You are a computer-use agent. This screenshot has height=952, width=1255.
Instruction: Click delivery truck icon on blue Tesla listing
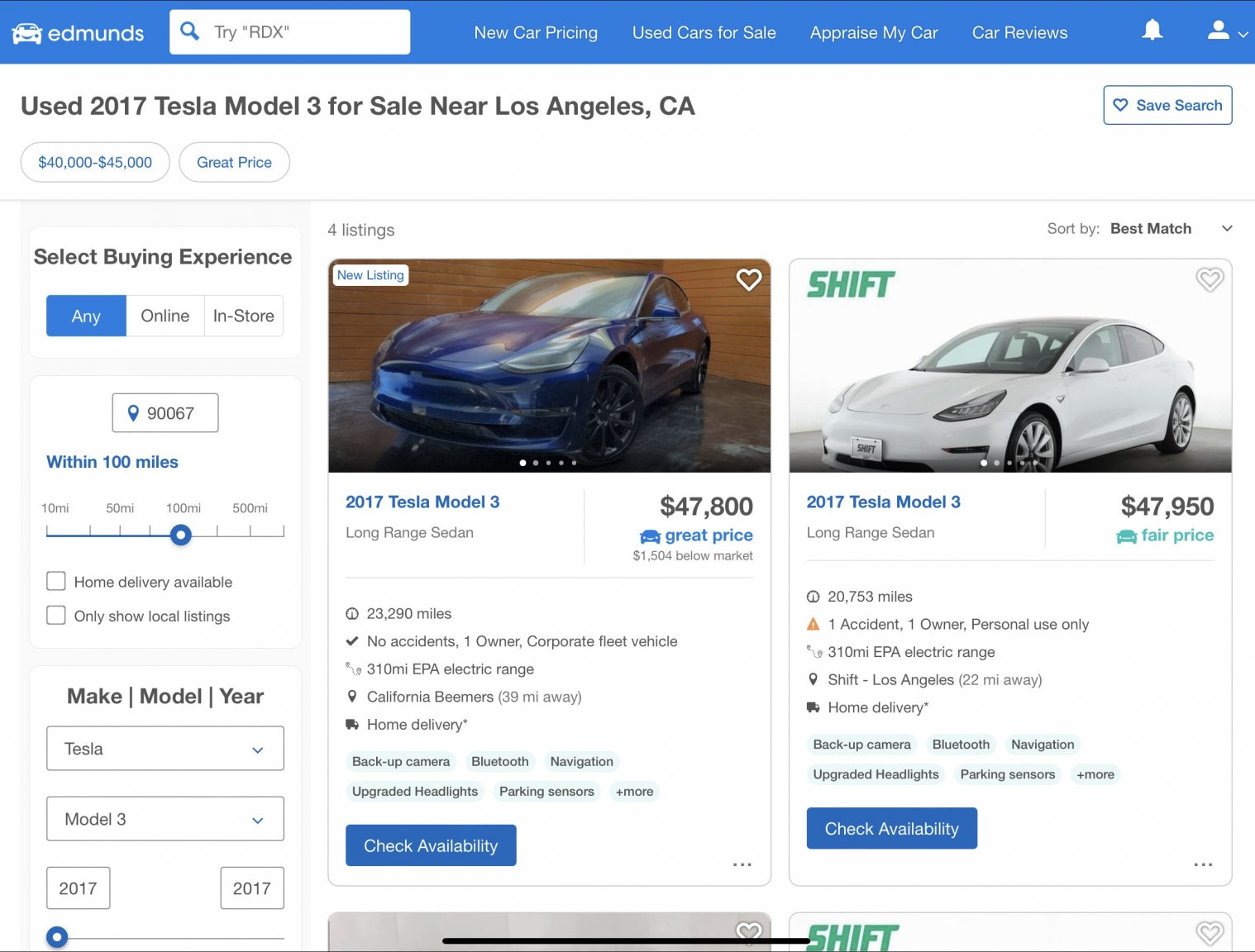[352, 725]
